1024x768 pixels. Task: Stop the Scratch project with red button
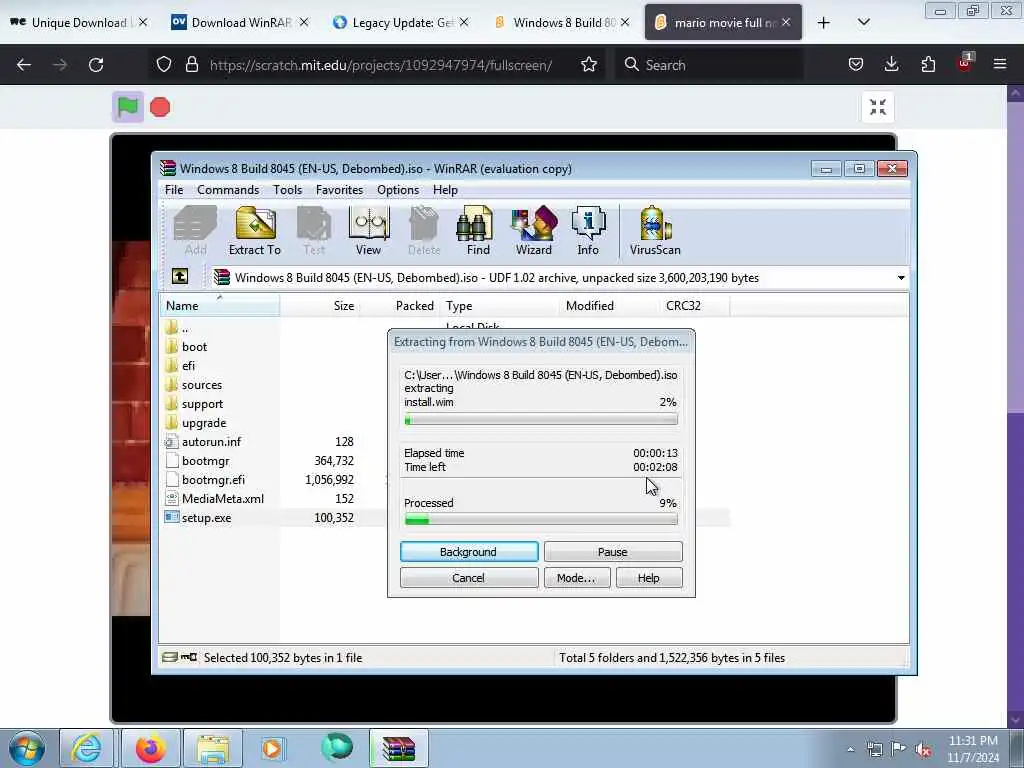pos(160,107)
